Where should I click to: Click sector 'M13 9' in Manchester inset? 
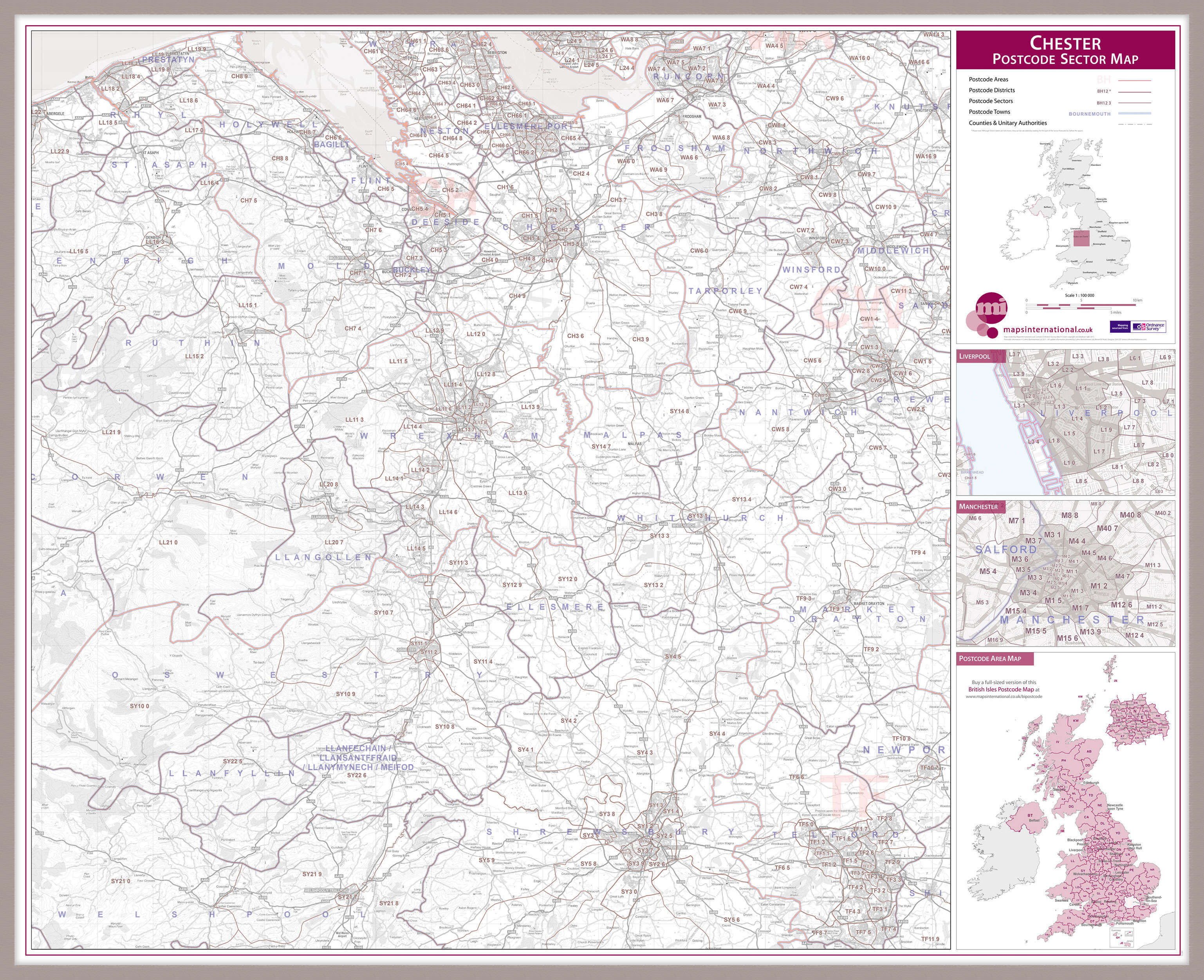[1090, 631]
